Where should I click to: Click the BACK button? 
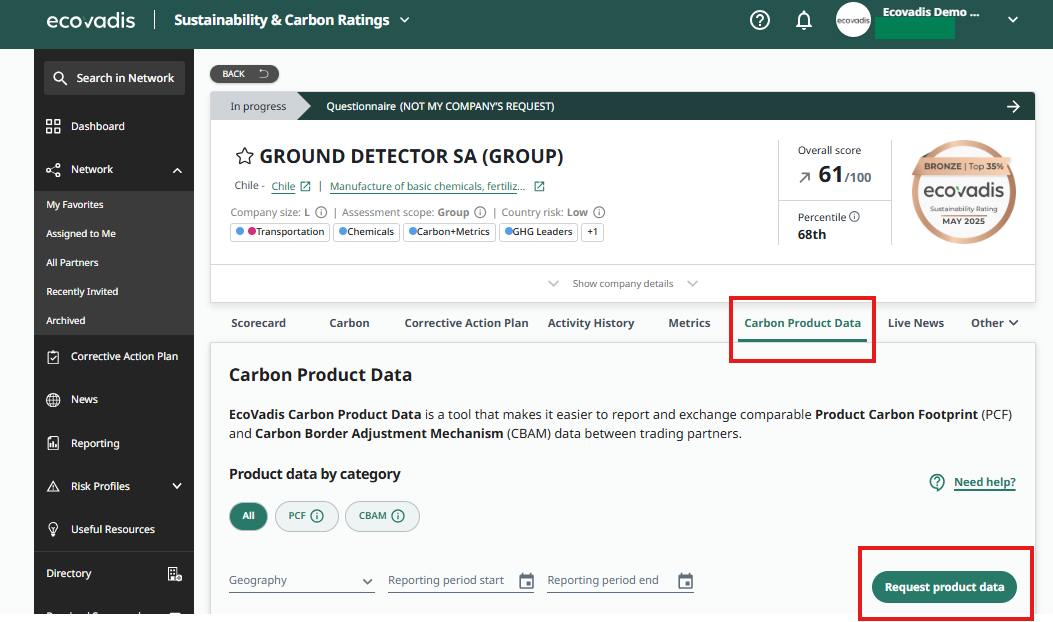[244, 74]
